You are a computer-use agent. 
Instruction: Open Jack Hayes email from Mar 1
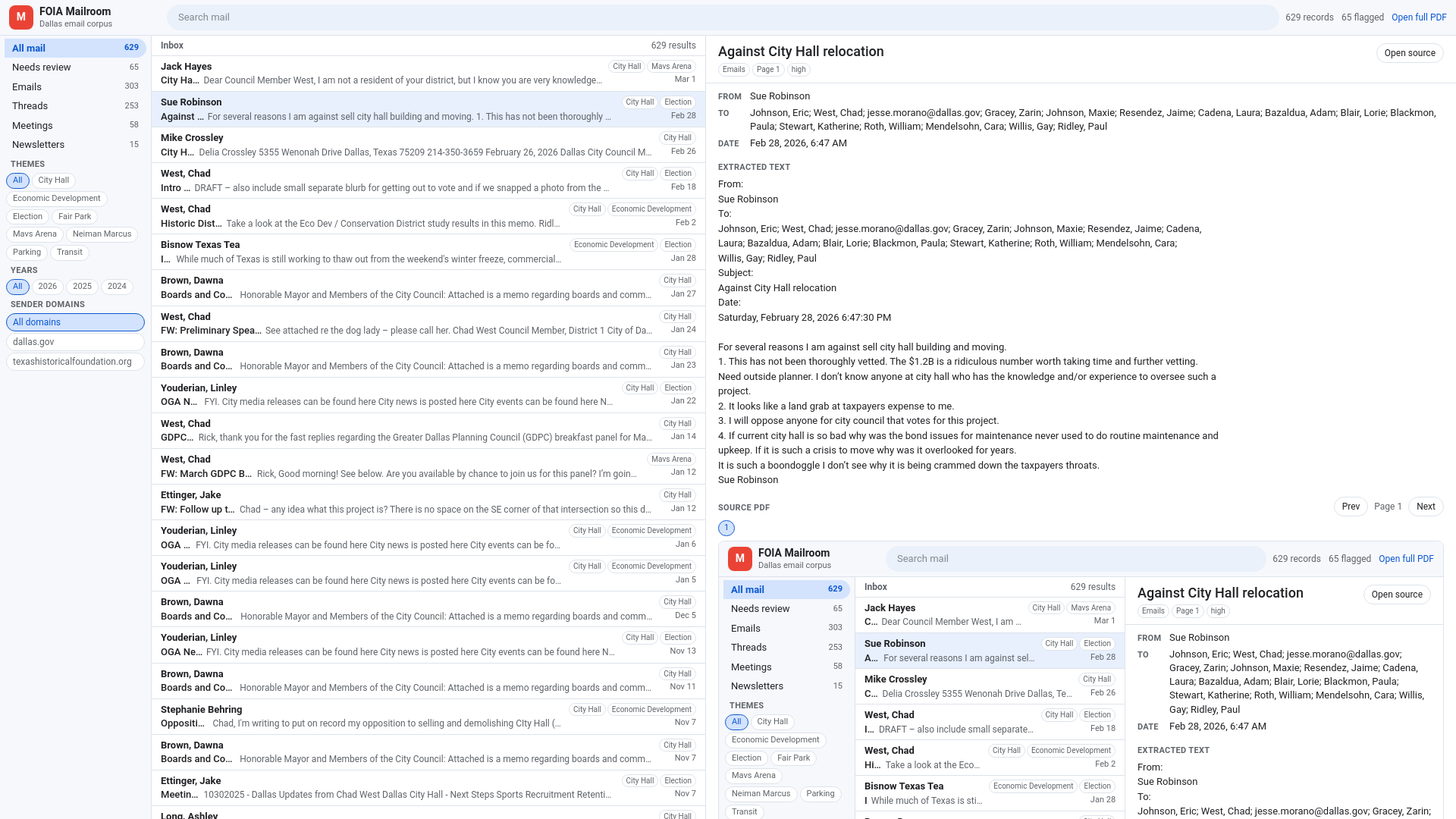click(x=428, y=74)
